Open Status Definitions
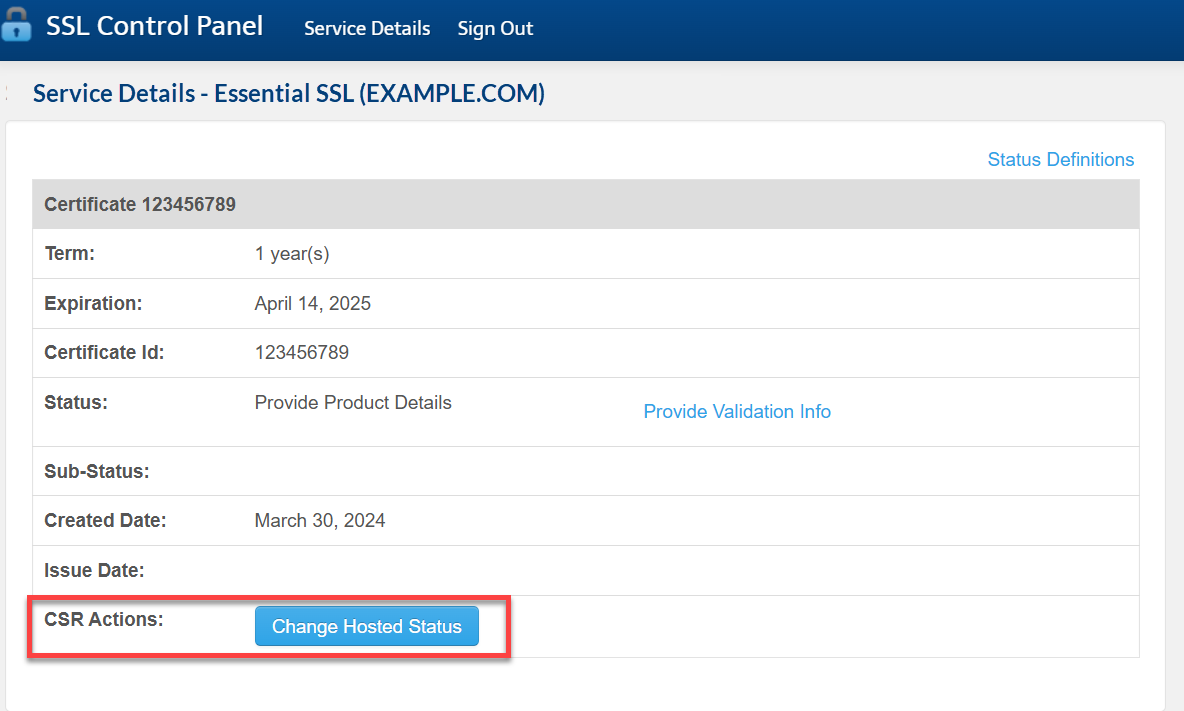 click(x=1060, y=159)
